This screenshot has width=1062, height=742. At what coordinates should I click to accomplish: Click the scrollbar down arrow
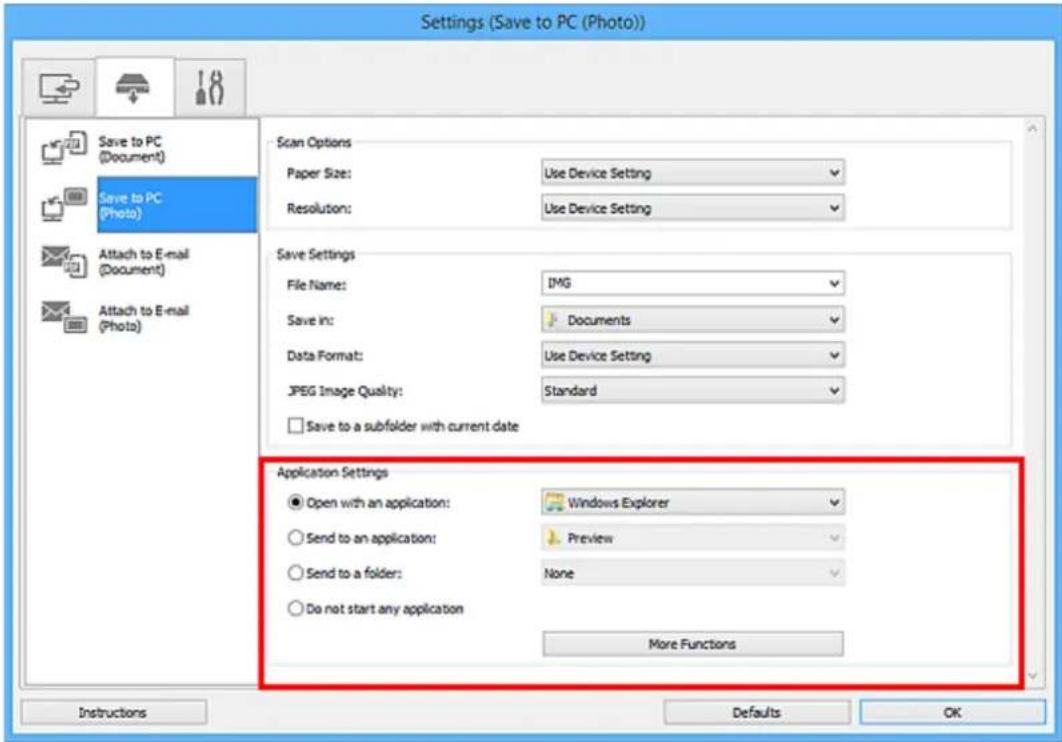coord(1032,675)
